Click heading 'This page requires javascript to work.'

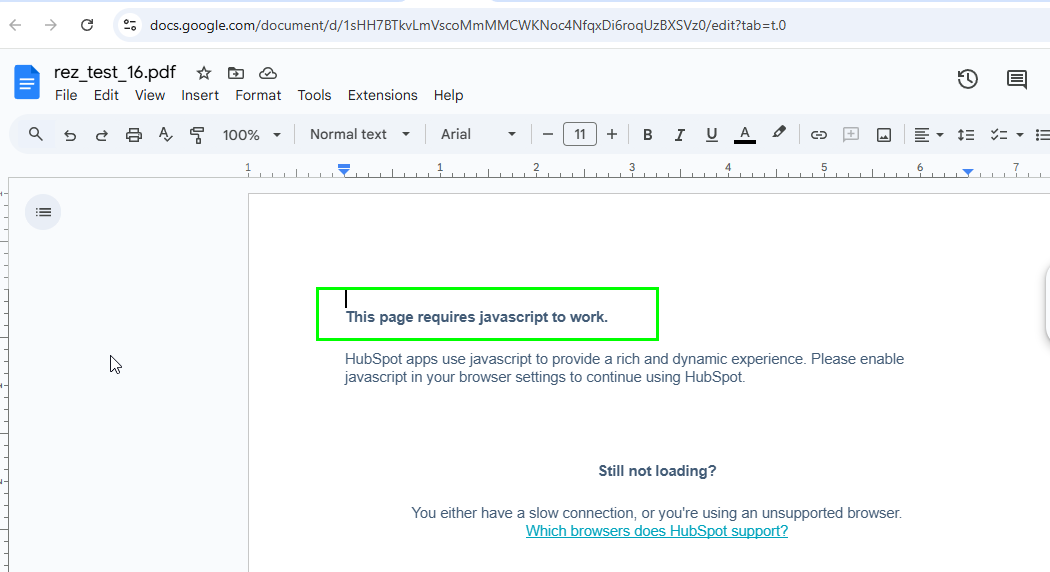[x=476, y=317]
